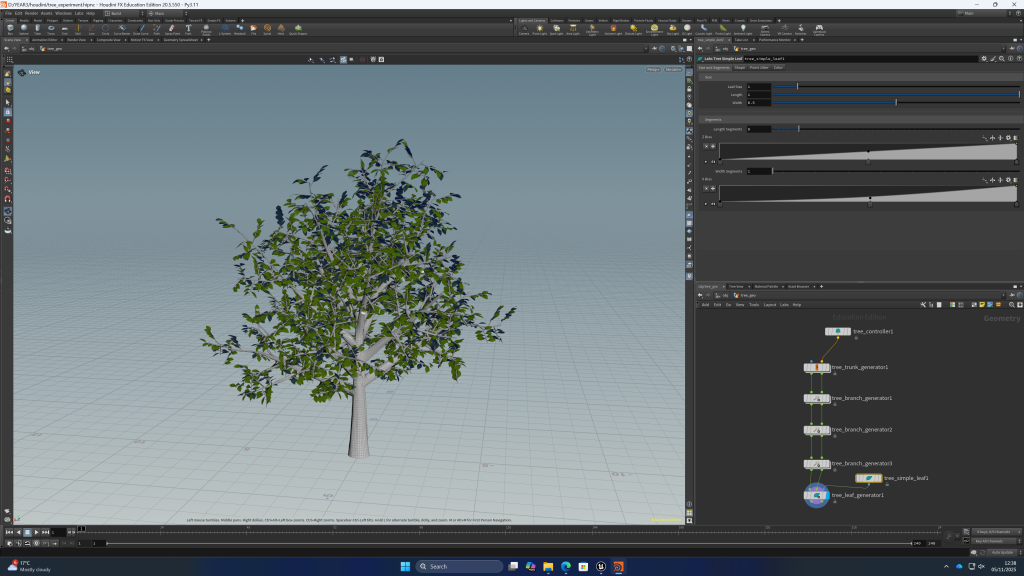Open the Render menu
This screenshot has width=1024, height=576.
point(32,13)
